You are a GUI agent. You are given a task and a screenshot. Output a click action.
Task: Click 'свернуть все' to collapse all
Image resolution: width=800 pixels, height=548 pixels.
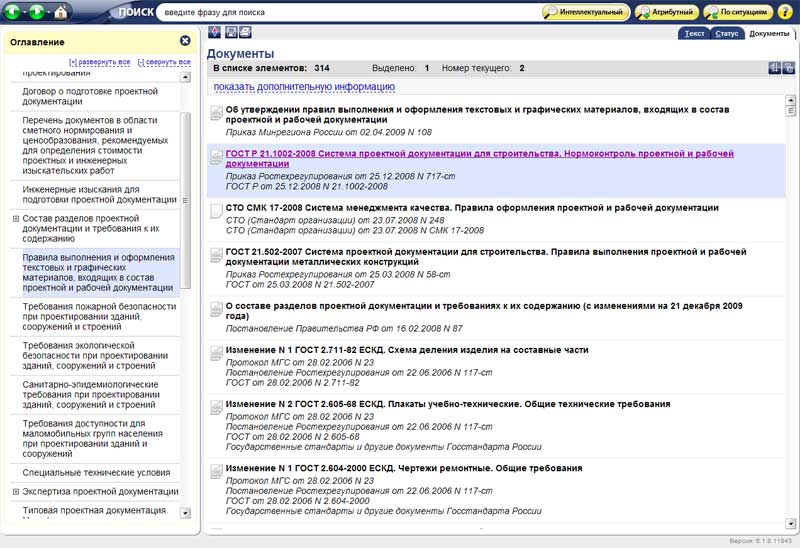tap(162, 62)
